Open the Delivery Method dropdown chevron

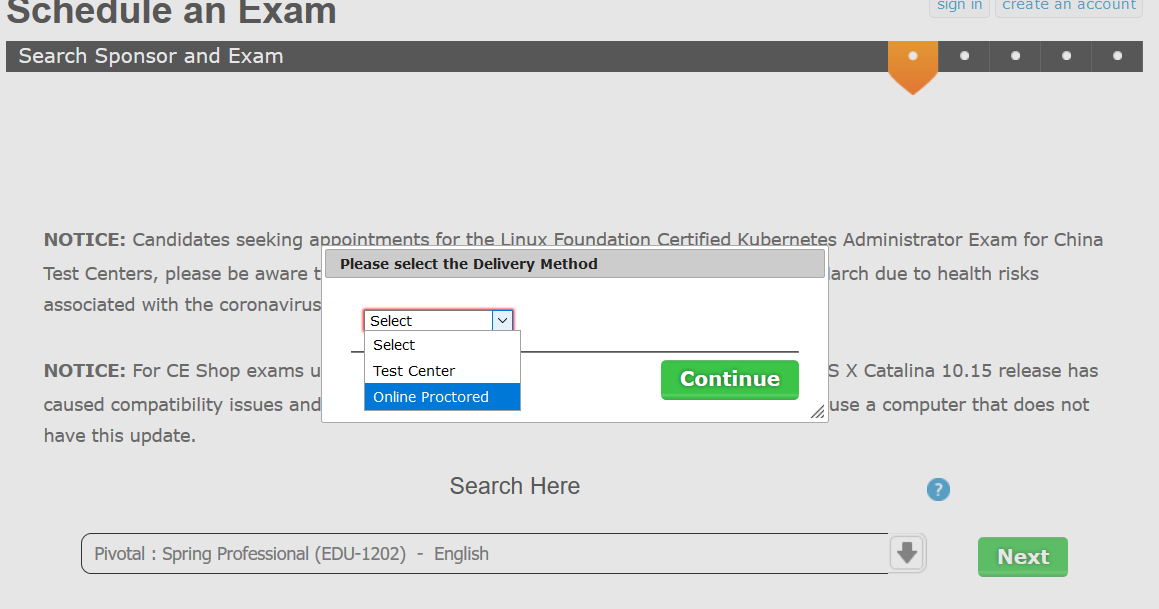(x=502, y=320)
